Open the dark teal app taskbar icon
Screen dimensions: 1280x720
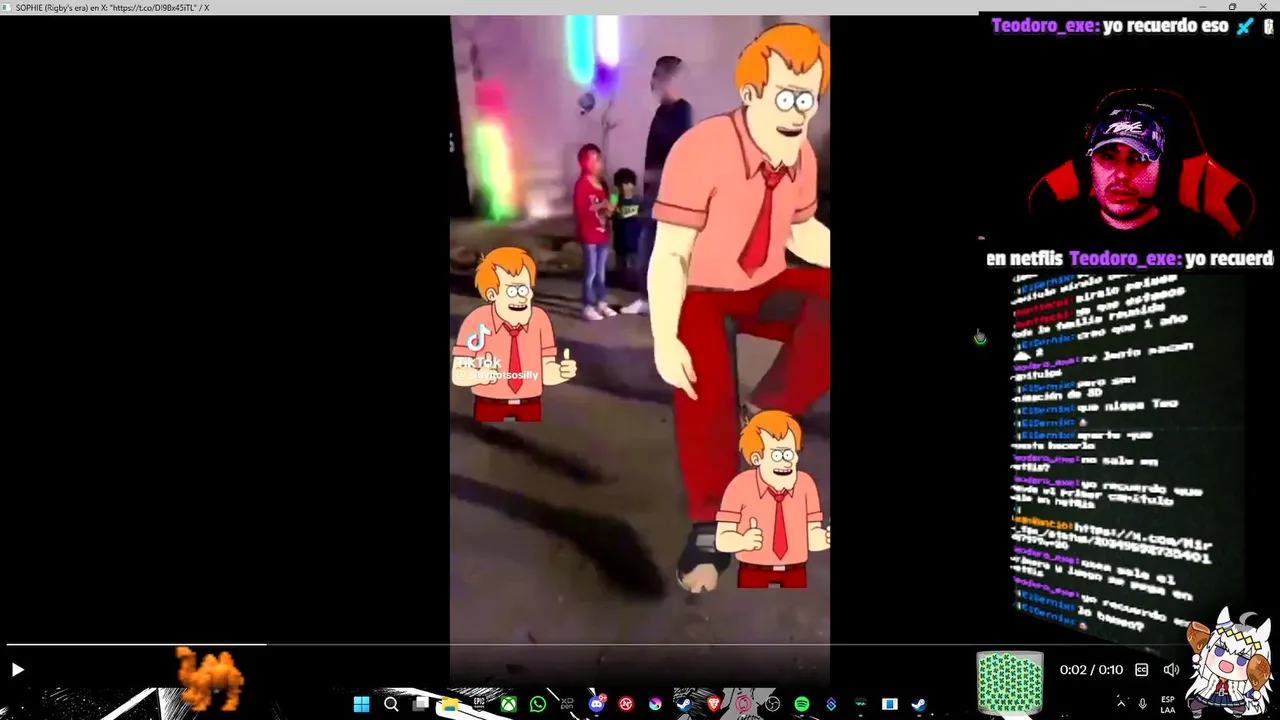coord(860,704)
